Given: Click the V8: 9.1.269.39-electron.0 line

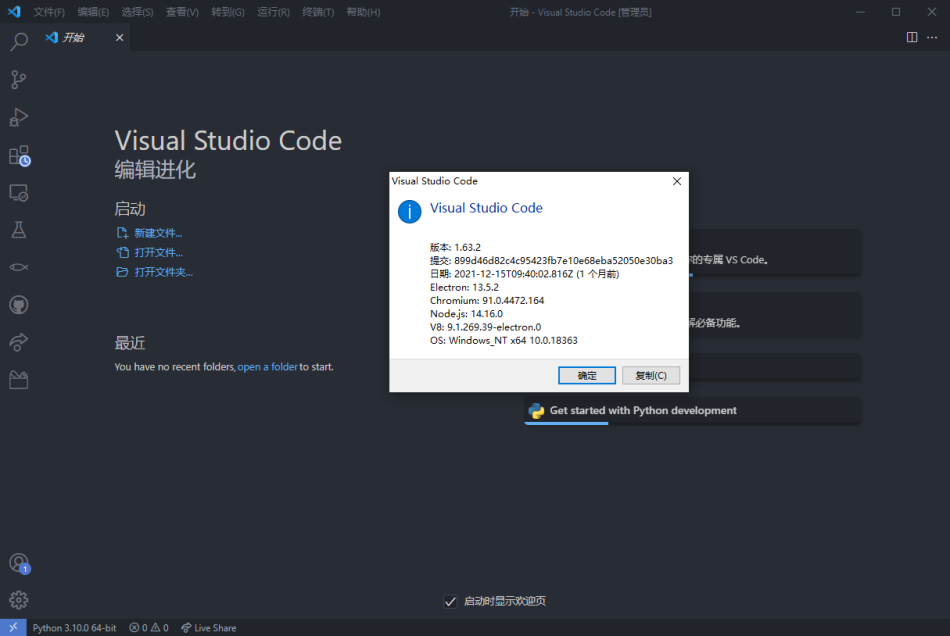Looking at the screenshot, I should pyautogui.click(x=485, y=327).
